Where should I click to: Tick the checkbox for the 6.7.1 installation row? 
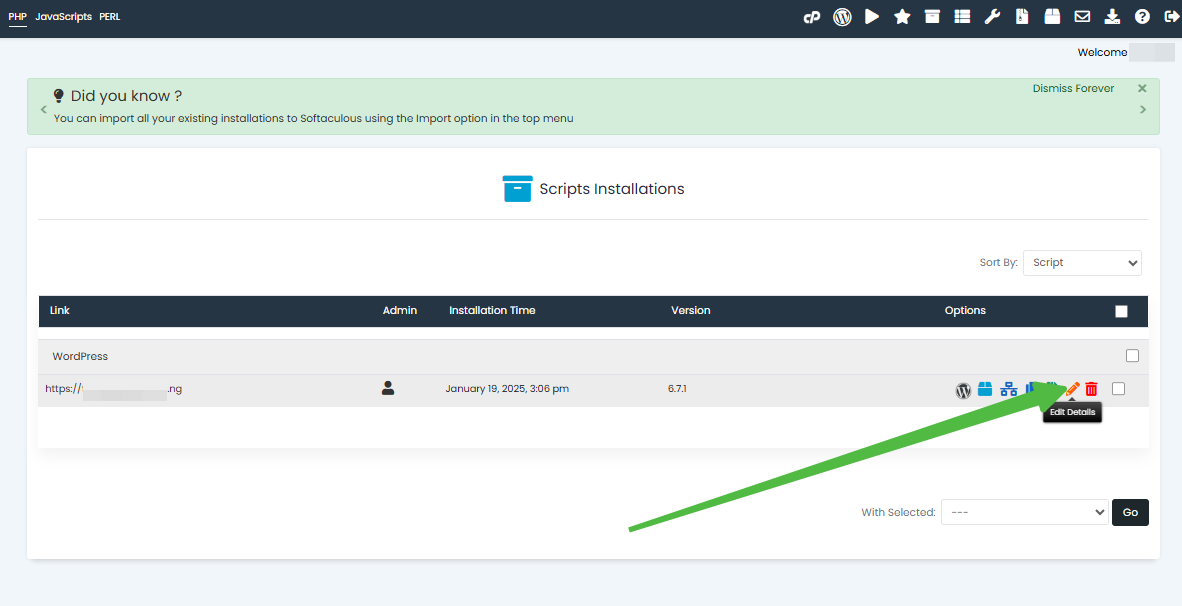pos(1119,389)
